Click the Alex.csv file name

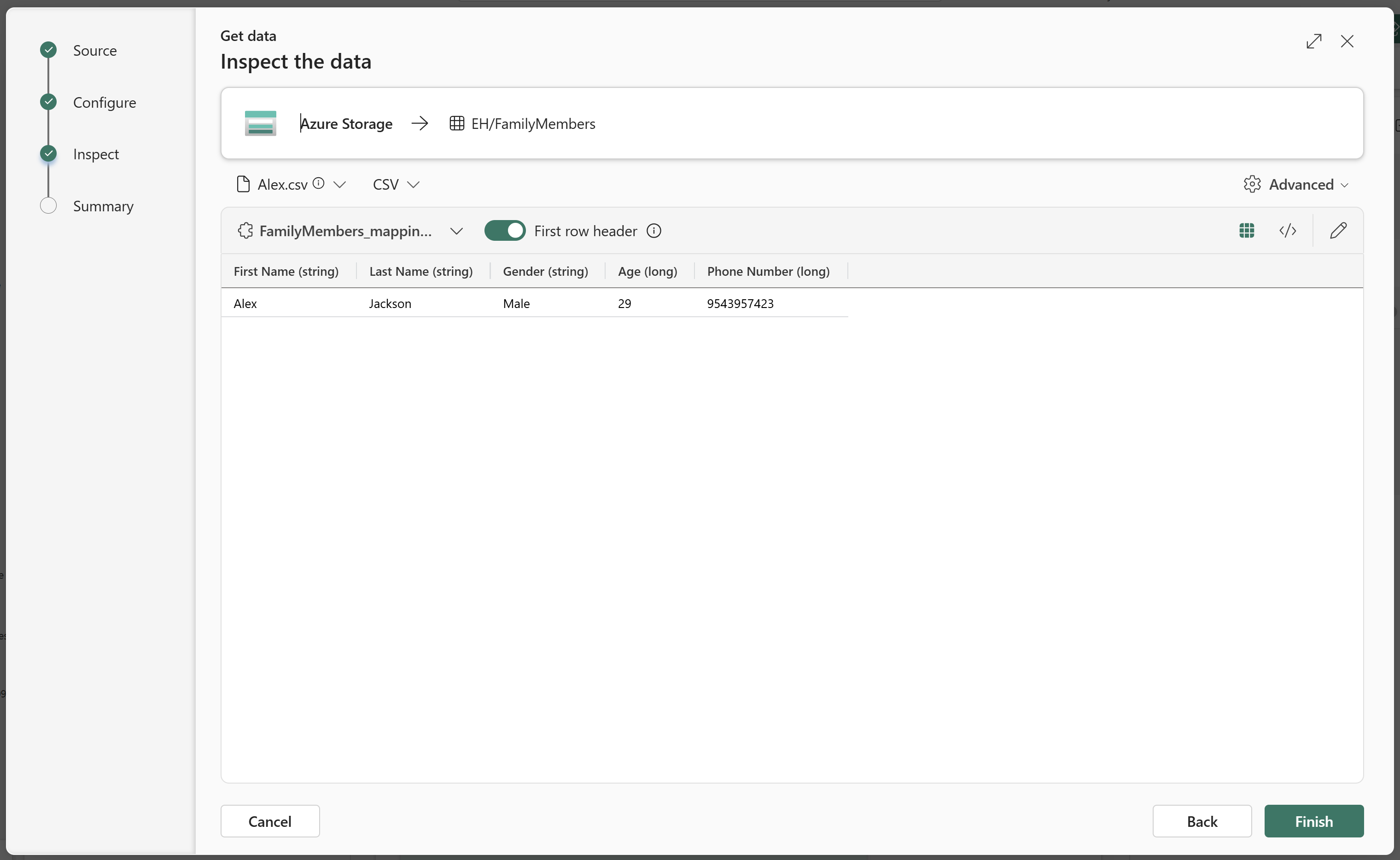point(282,184)
